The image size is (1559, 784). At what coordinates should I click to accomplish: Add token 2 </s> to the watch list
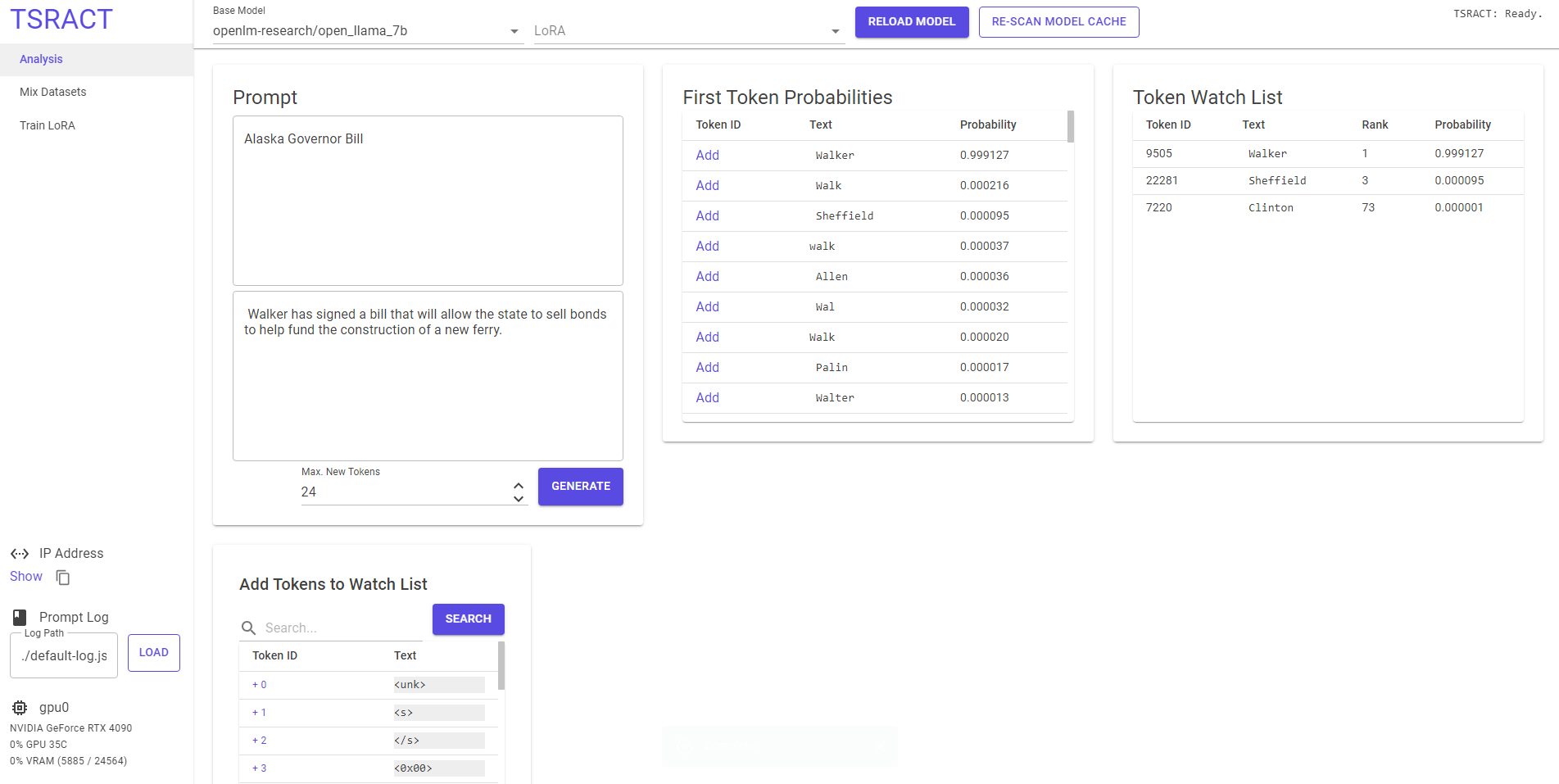260,741
